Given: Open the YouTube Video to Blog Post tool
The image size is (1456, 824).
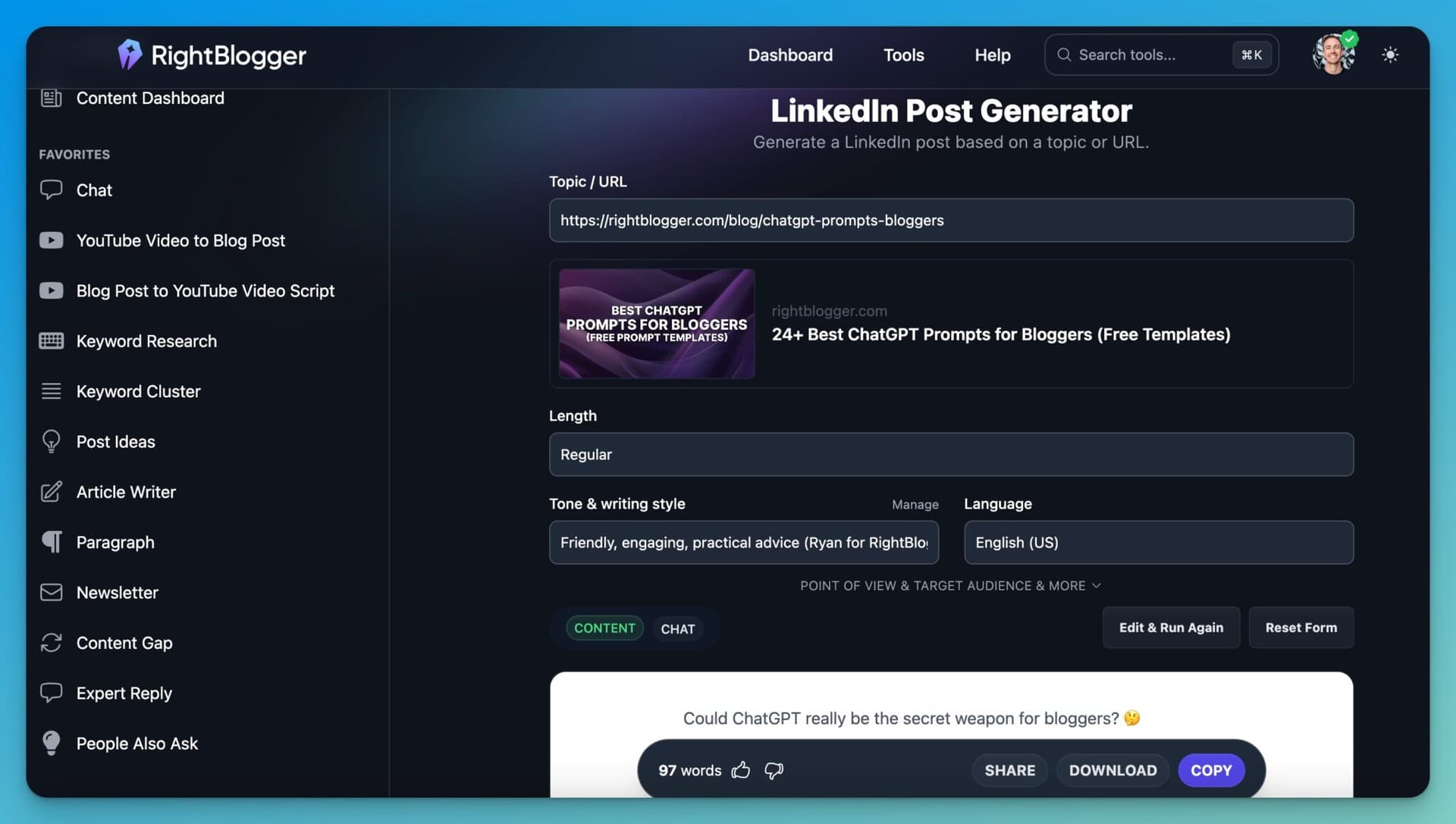Looking at the screenshot, I should click(x=180, y=240).
